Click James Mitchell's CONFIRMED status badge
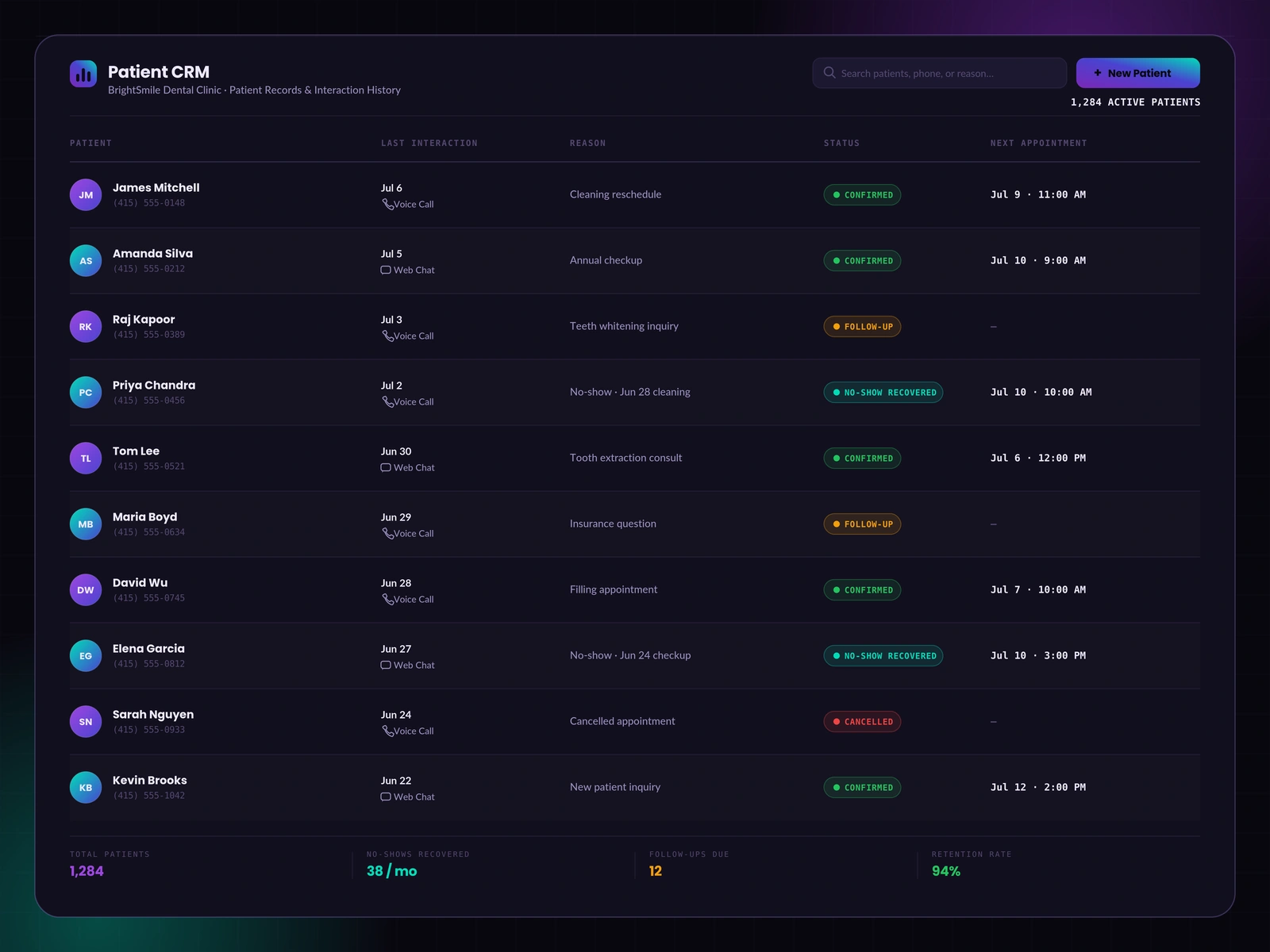1270x952 pixels. pyautogui.click(x=862, y=195)
